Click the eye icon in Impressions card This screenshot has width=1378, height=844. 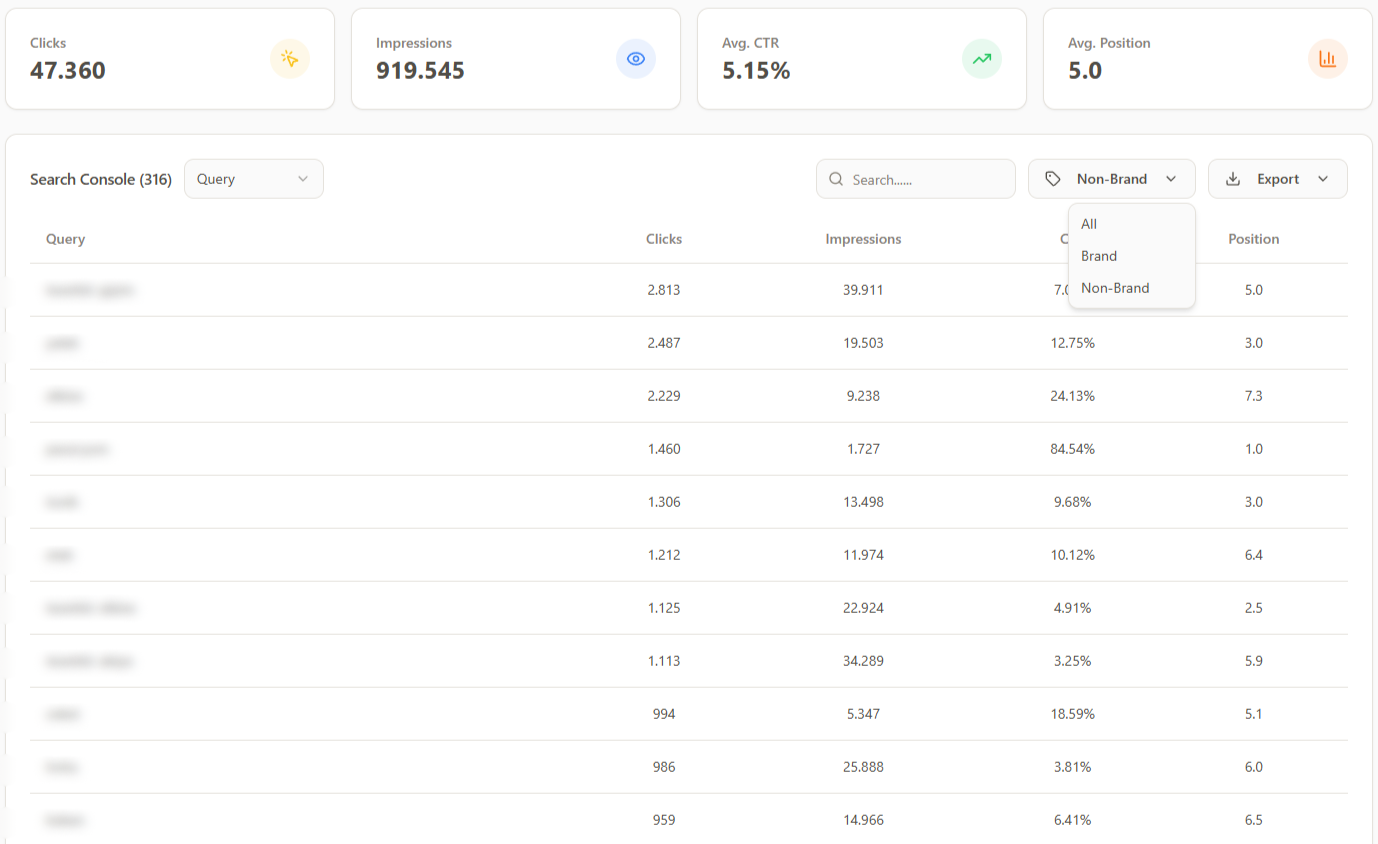point(635,59)
